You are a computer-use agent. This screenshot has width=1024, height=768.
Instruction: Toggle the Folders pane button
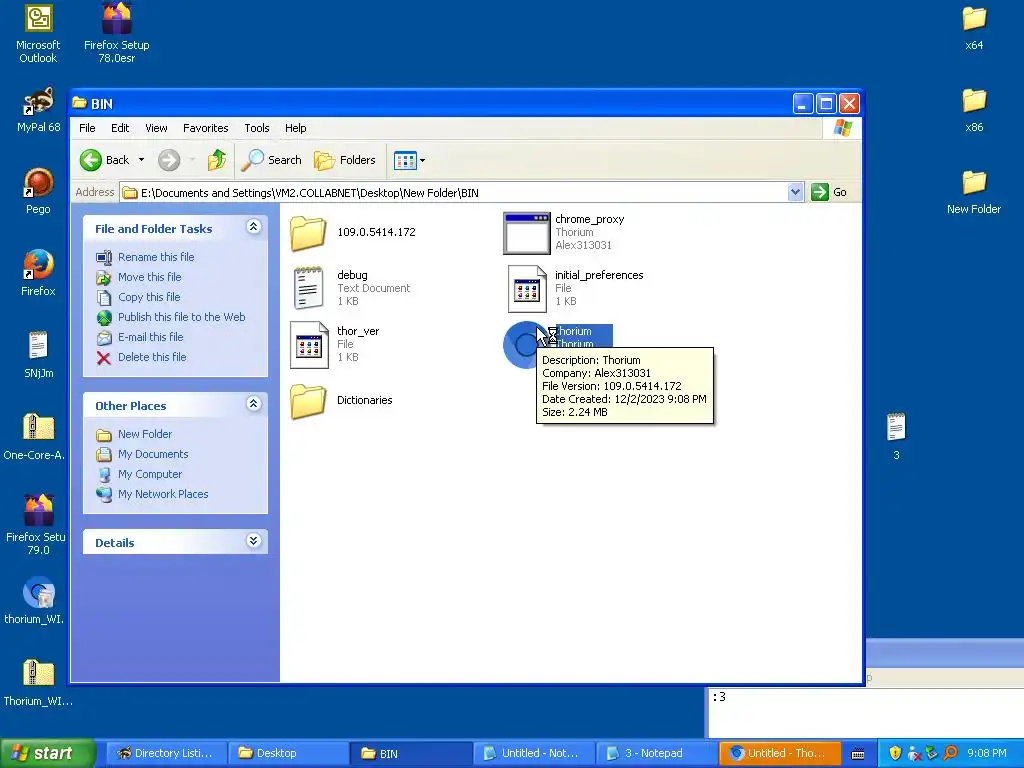point(345,160)
